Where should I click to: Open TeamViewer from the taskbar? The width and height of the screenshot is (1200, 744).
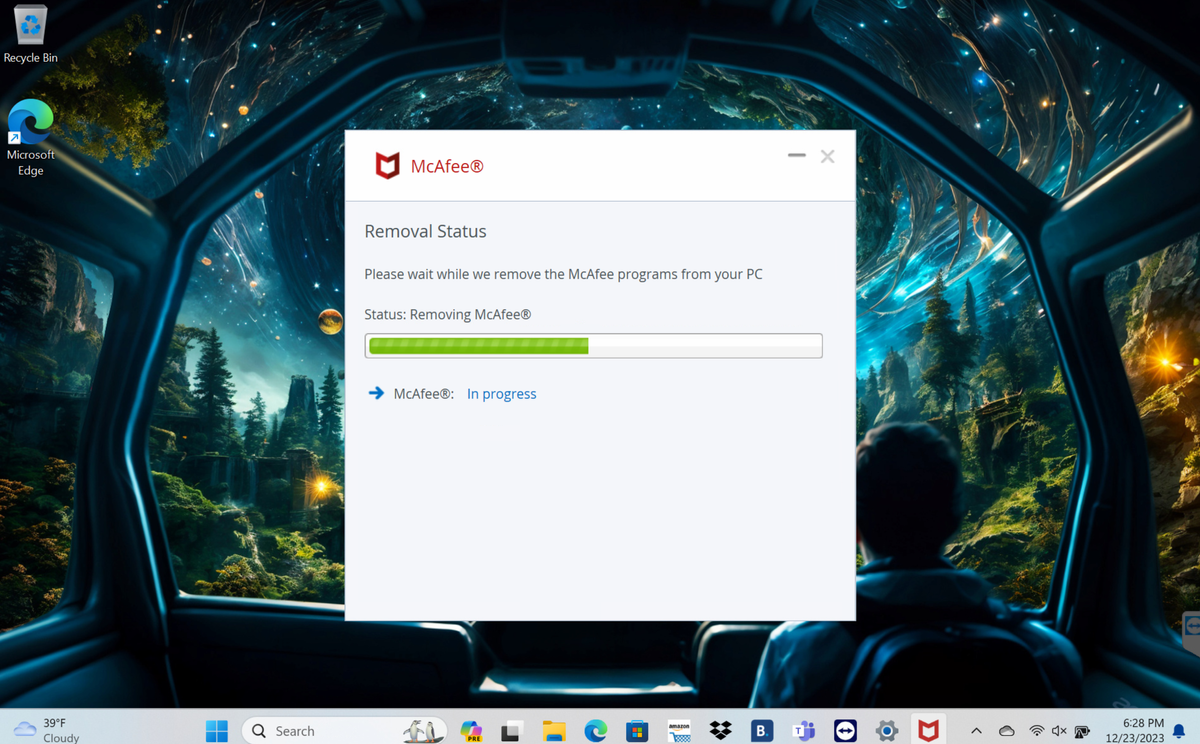[845, 730]
